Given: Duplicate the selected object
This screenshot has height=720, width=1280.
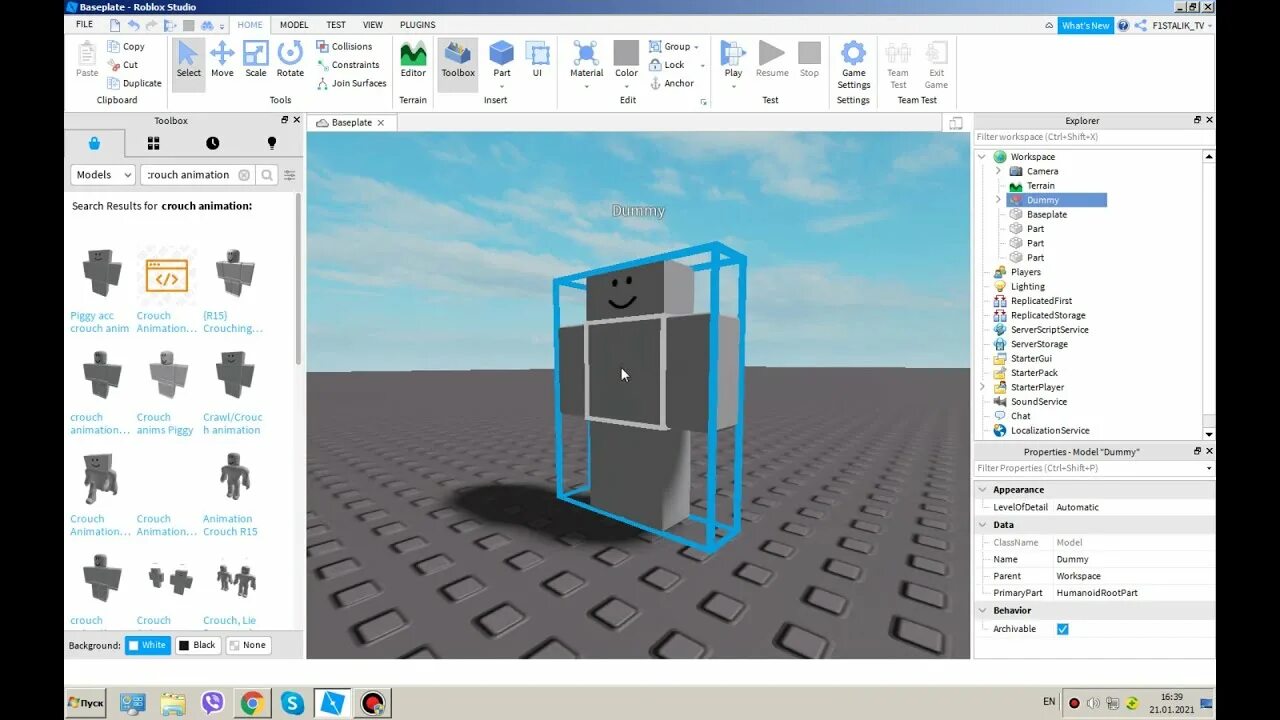Looking at the screenshot, I should pyautogui.click(x=134, y=83).
